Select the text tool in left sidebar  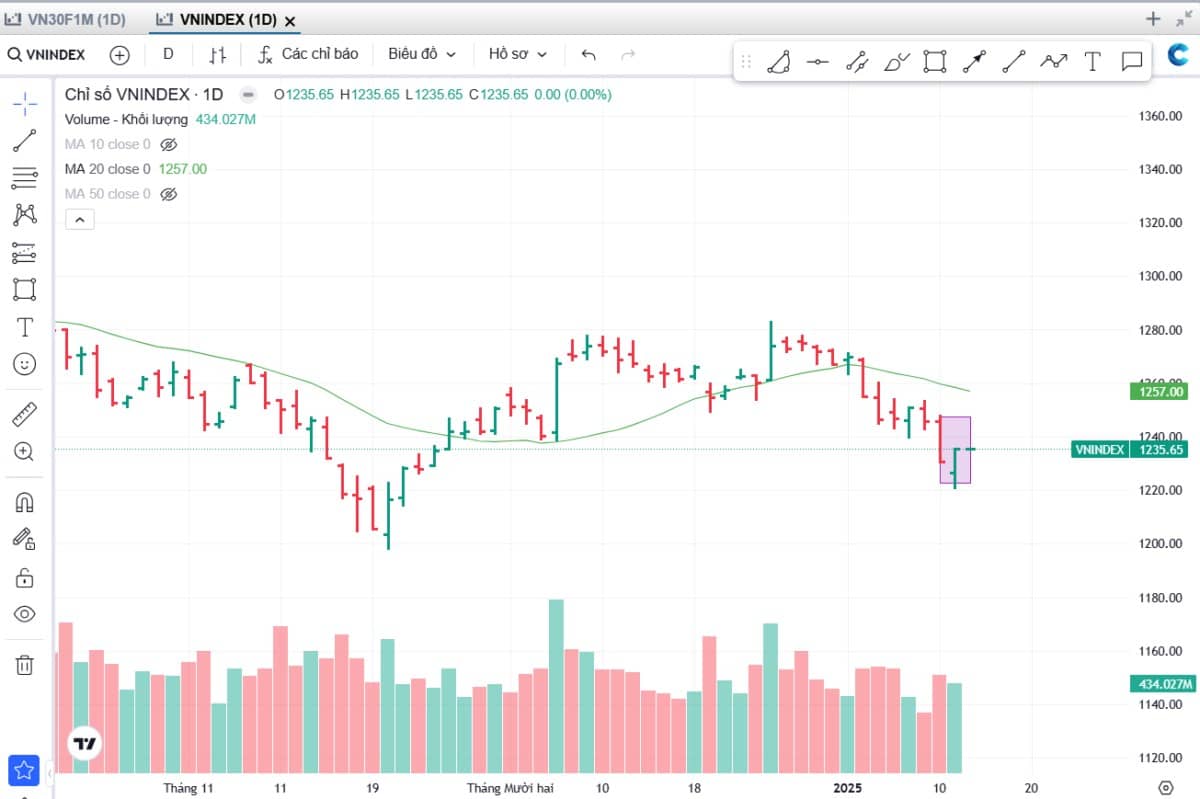click(25, 327)
